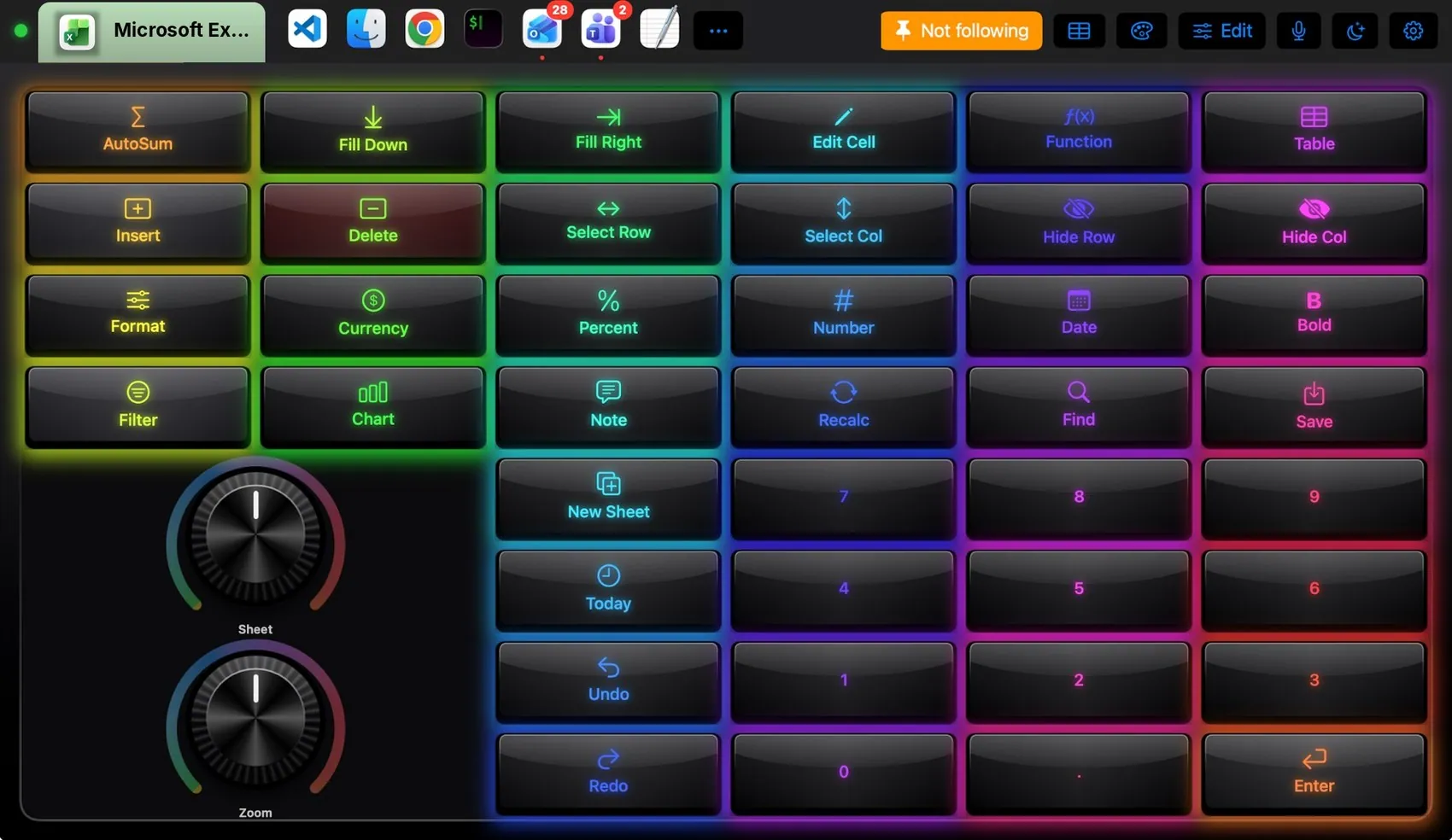Choose the Select Row key

click(x=608, y=223)
